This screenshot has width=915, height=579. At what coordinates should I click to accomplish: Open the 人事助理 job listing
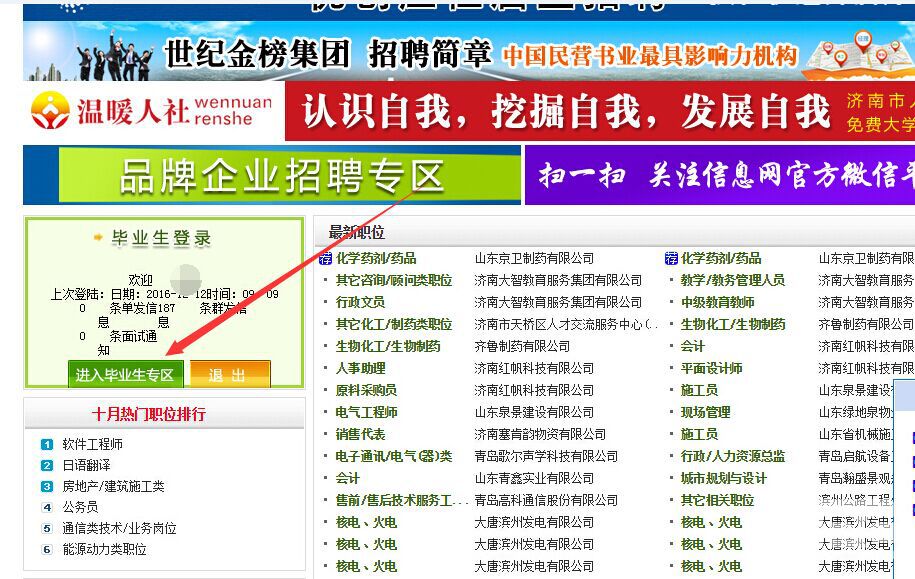point(360,368)
